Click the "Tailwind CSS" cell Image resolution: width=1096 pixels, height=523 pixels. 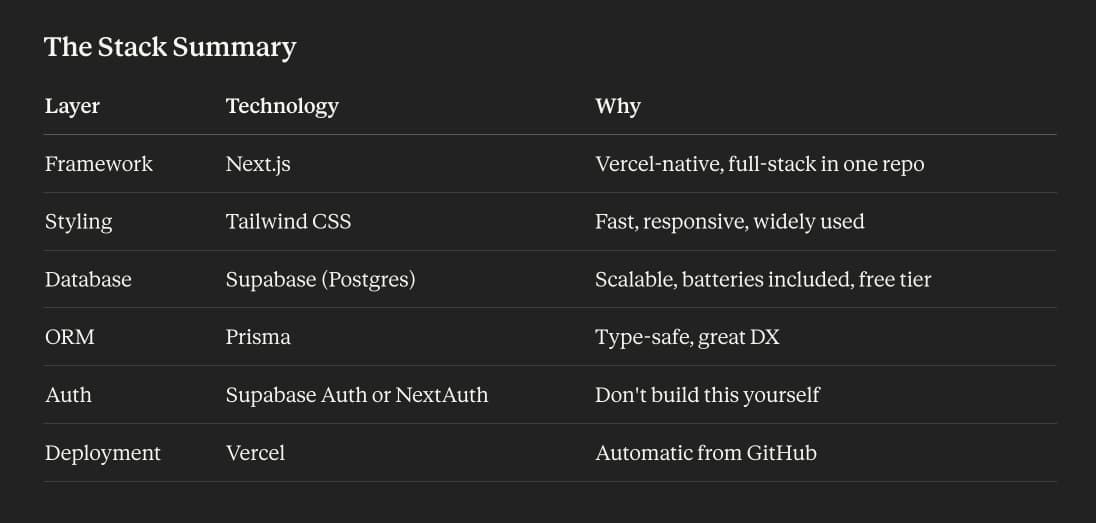288,222
